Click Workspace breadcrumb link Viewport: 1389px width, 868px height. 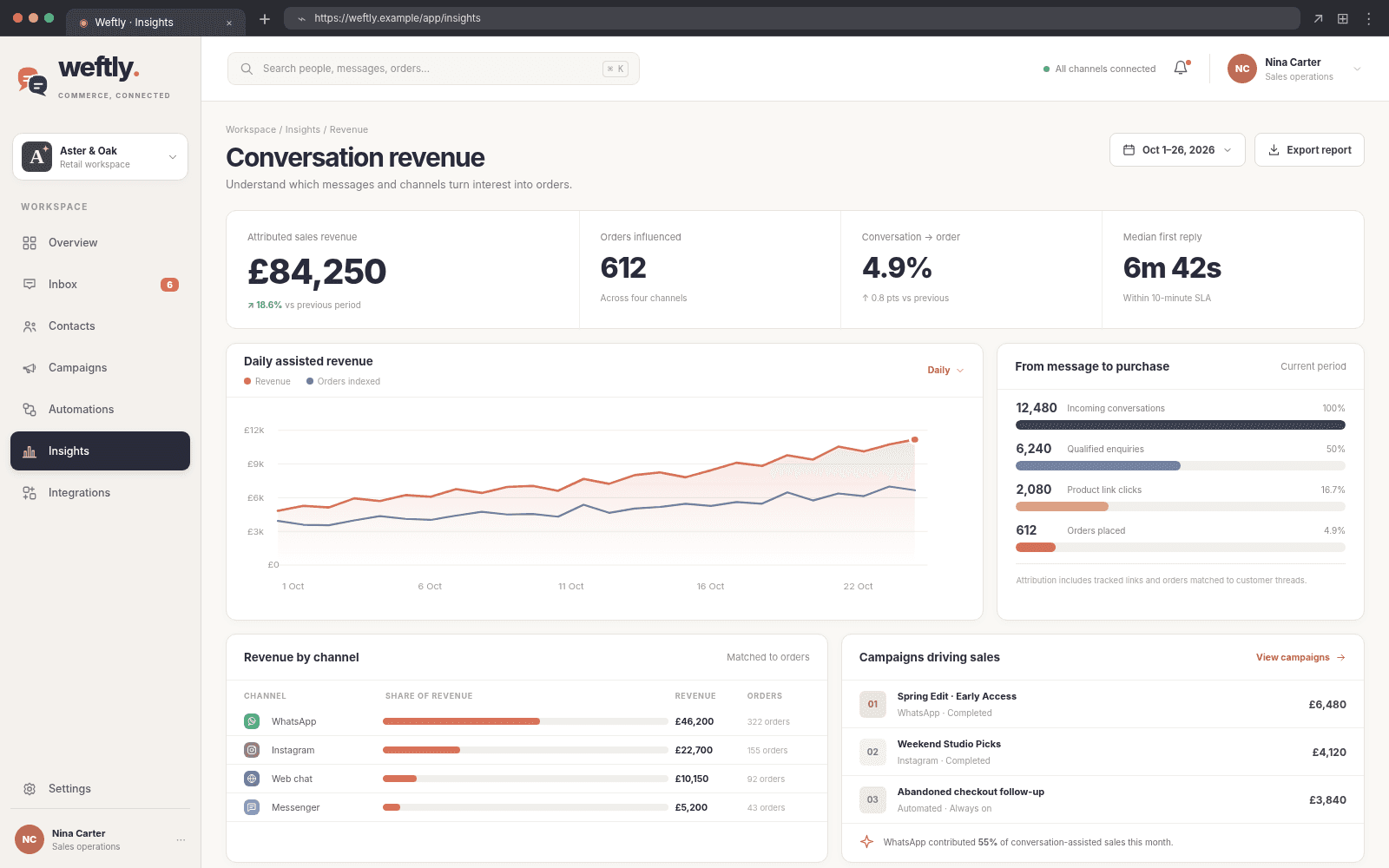pos(251,130)
